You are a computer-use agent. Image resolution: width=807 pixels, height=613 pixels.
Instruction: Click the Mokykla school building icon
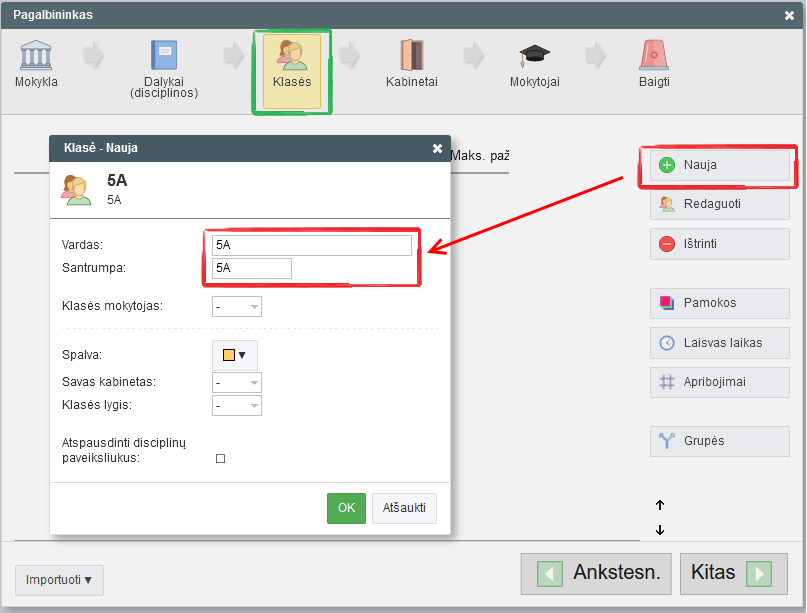pos(36,56)
